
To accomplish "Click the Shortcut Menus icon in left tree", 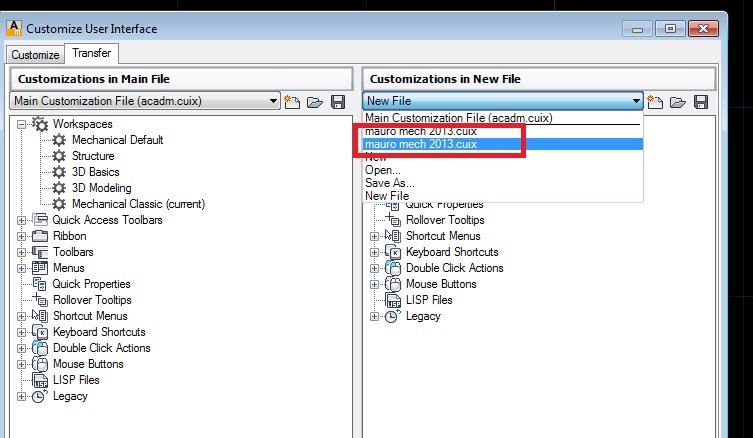I will 40,316.
